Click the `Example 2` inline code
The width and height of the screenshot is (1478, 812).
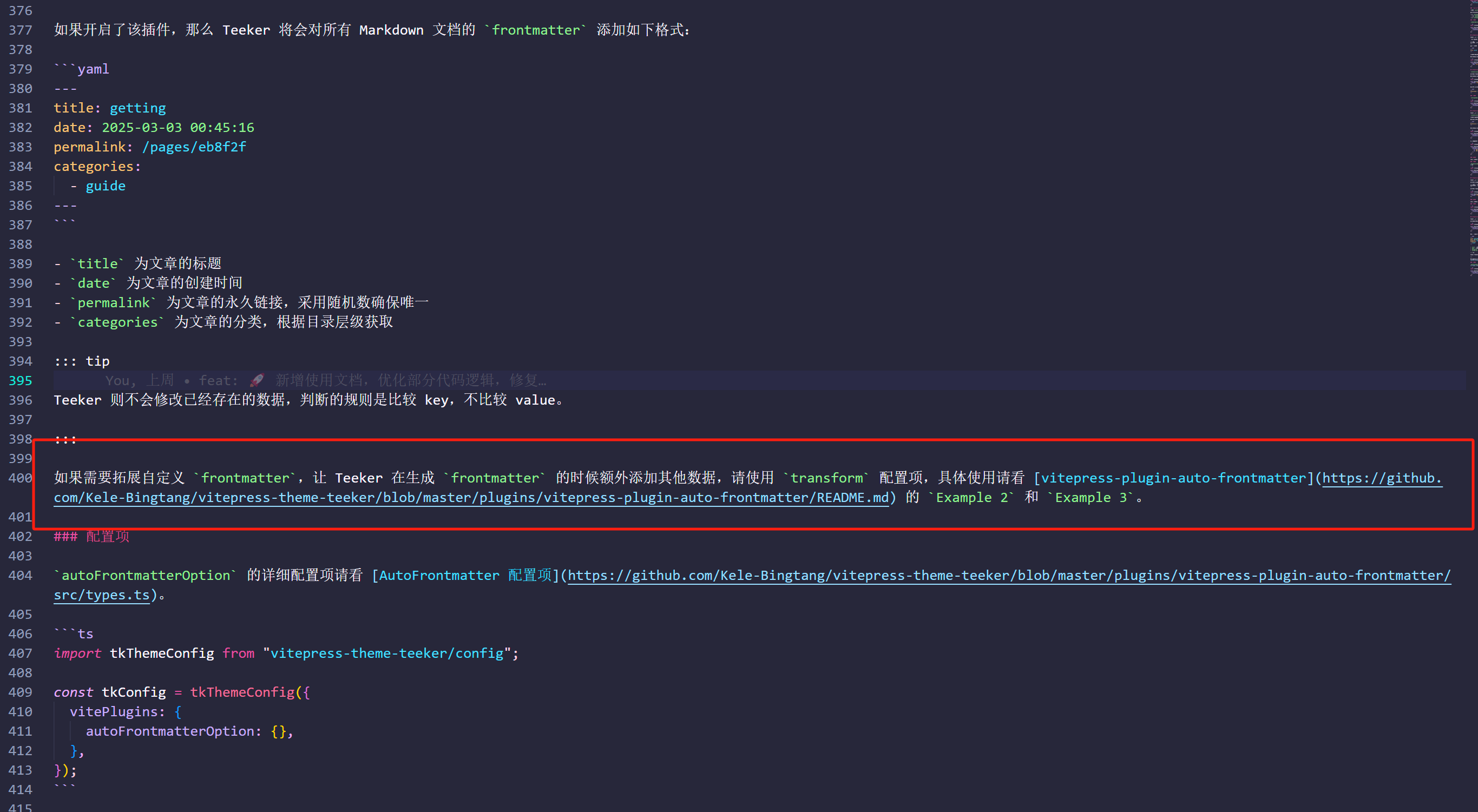click(971, 497)
